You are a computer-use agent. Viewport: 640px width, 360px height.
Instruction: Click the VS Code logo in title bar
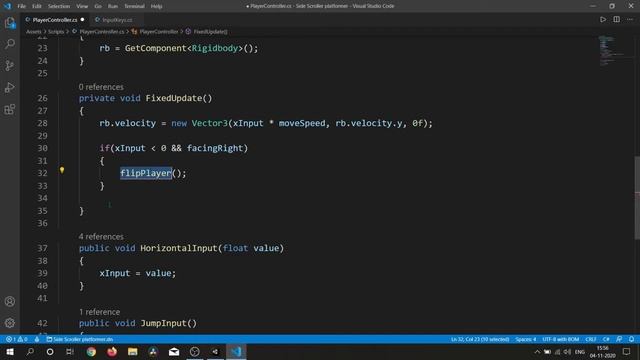[7, 6]
